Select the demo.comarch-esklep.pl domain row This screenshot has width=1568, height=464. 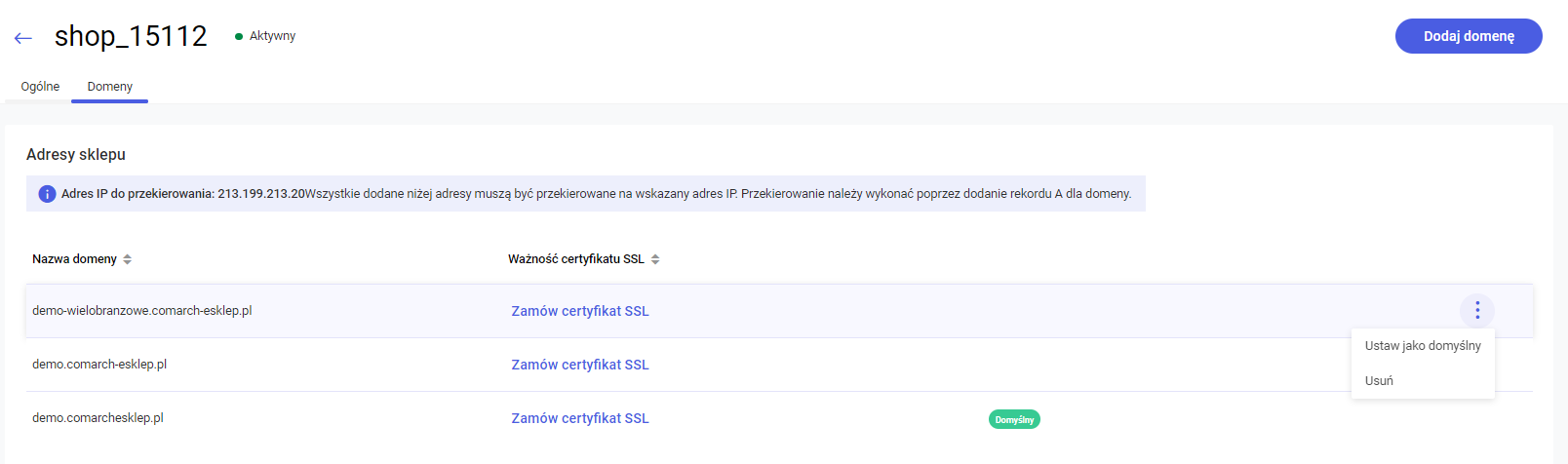[779, 365]
